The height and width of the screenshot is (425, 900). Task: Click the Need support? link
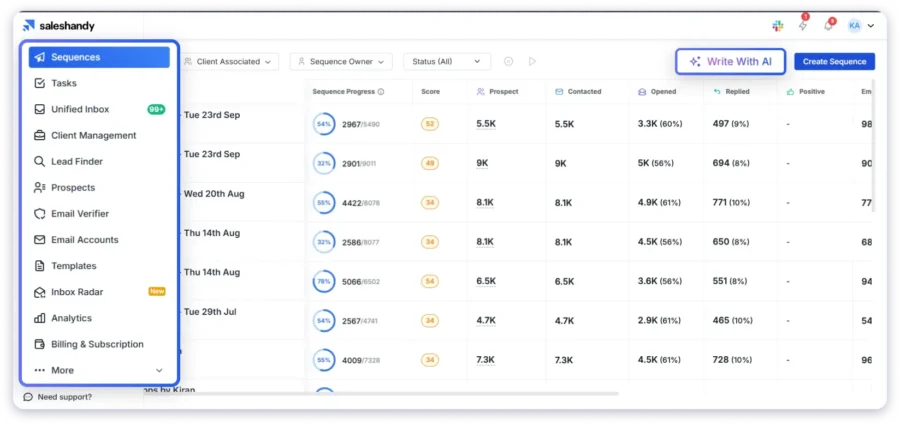64,397
